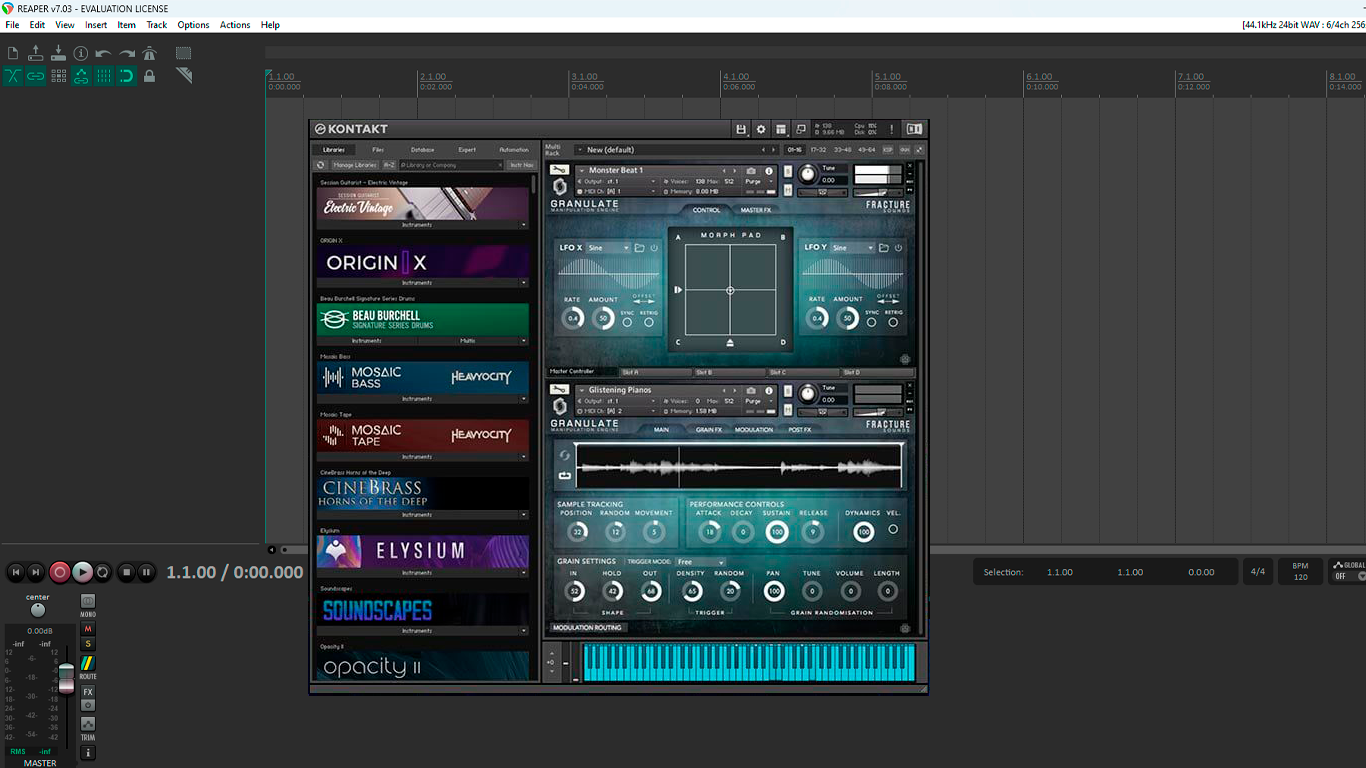Click Monster Beat 1 wrench edit icon
The height and width of the screenshot is (768, 1366).
click(x=560, y=170)
